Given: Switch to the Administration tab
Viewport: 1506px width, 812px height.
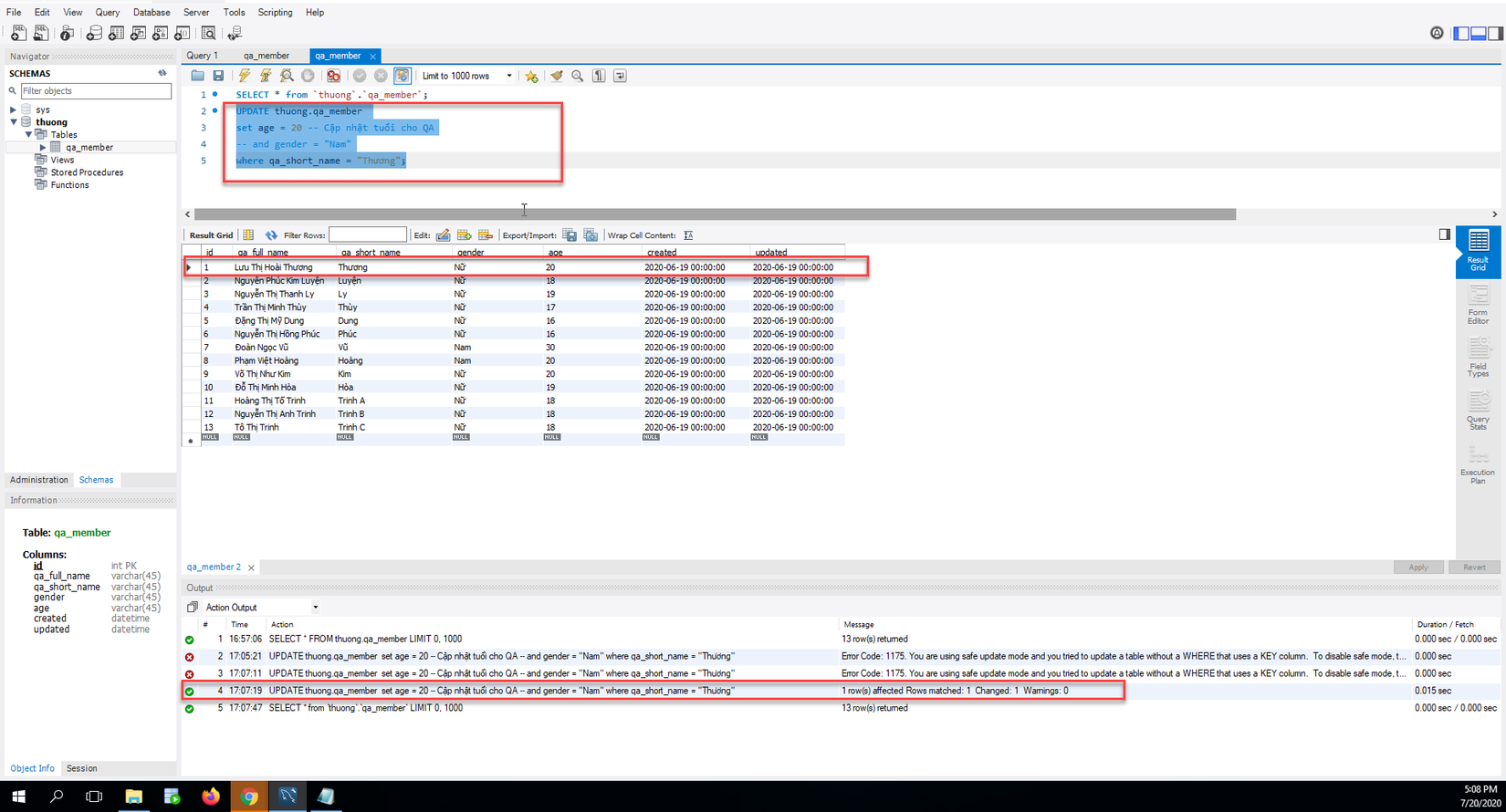Looking at the screenshot, I should 39,480.
